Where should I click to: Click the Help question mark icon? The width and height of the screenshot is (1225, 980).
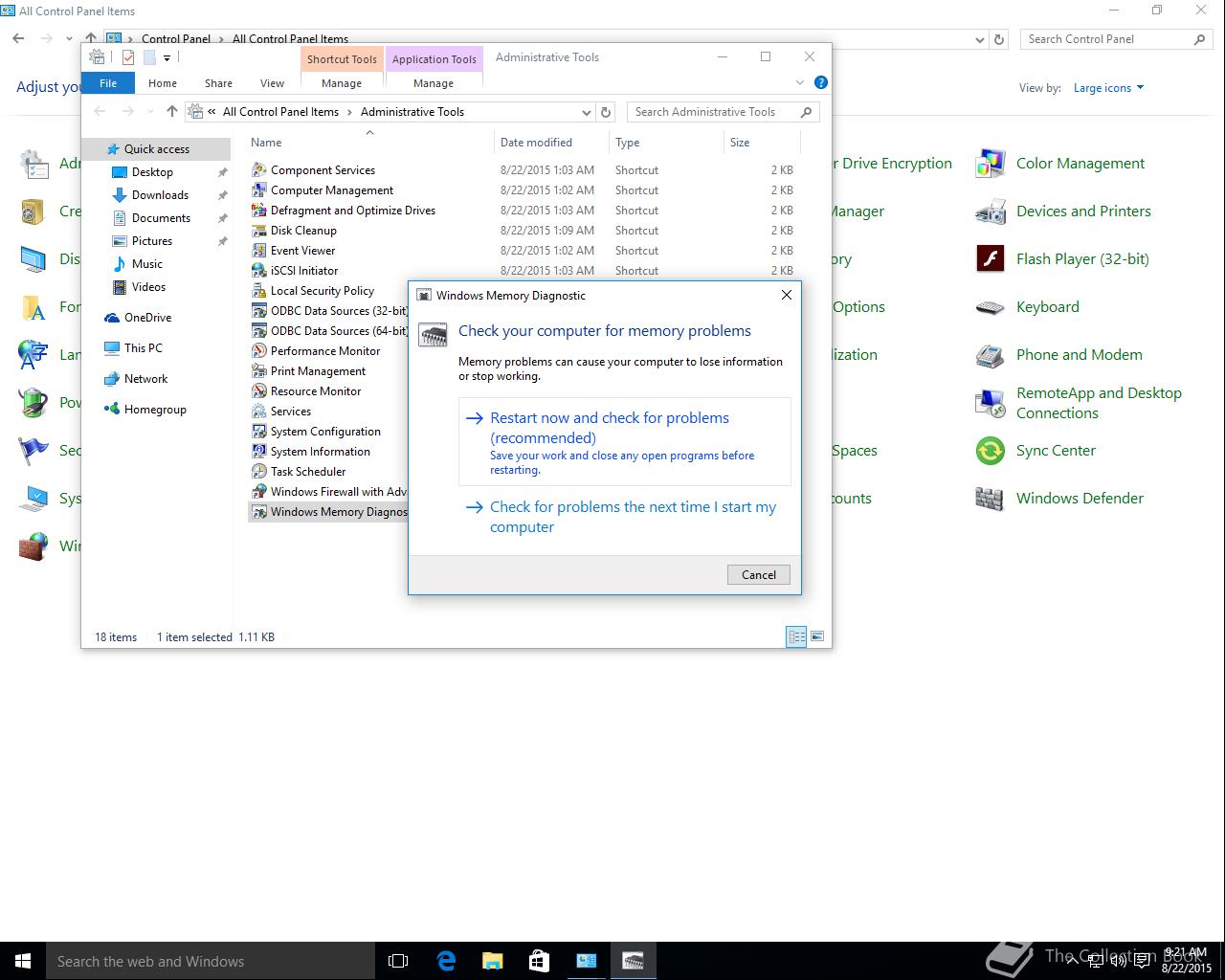pyautogui.click(x=820, y=83)
